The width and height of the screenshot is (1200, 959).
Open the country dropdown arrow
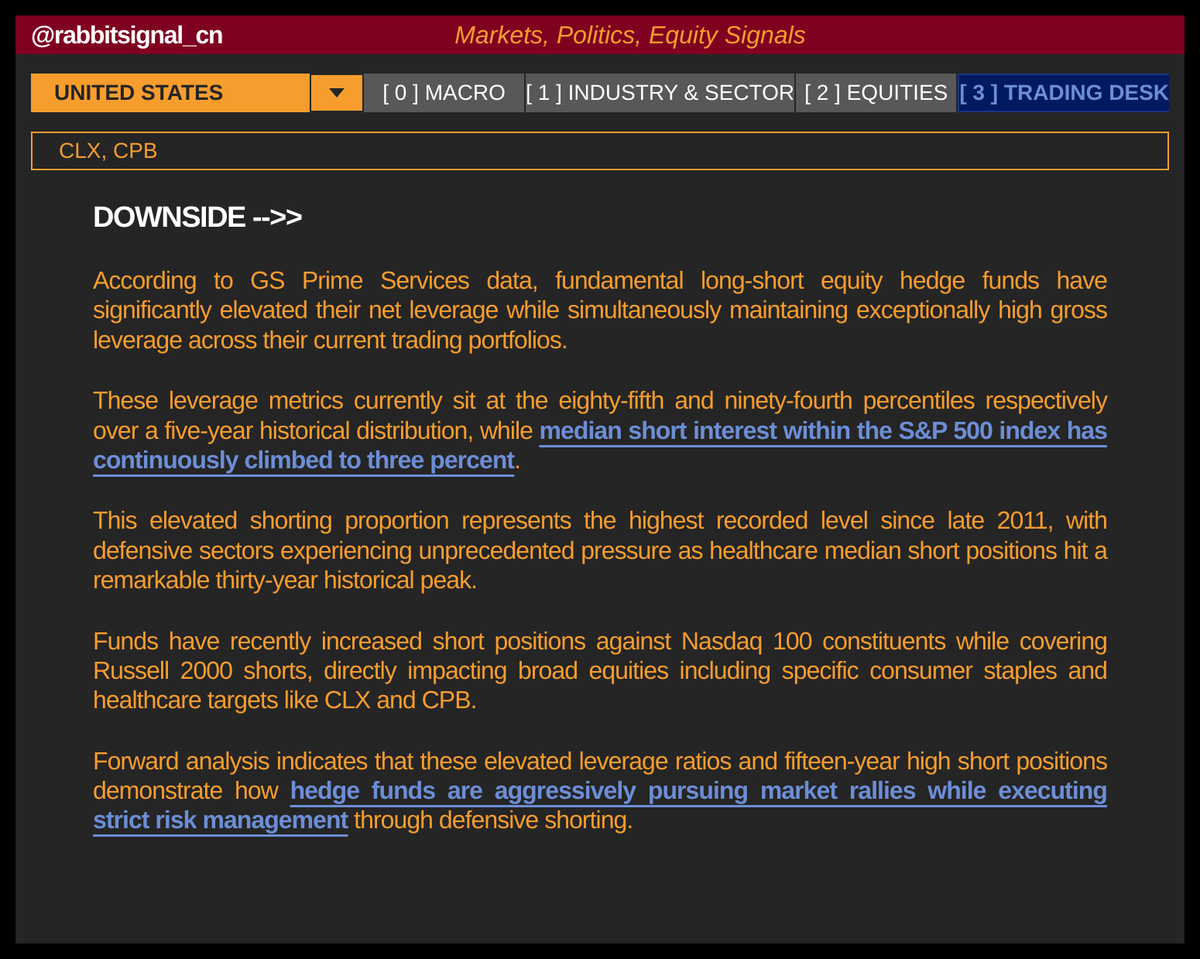[x=337, y=93]
